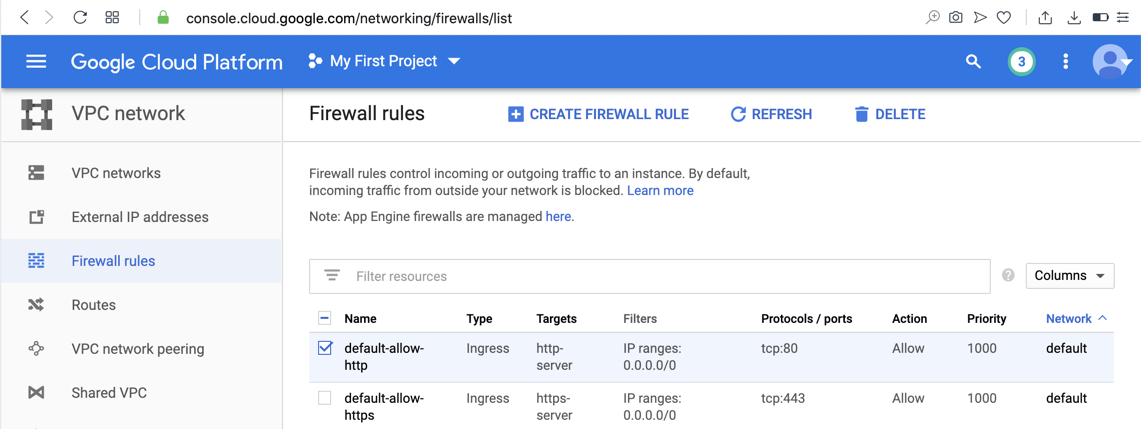Screen dimensions: 1141x429
Task: Click the browser reload icon
Action: [80, 17]
